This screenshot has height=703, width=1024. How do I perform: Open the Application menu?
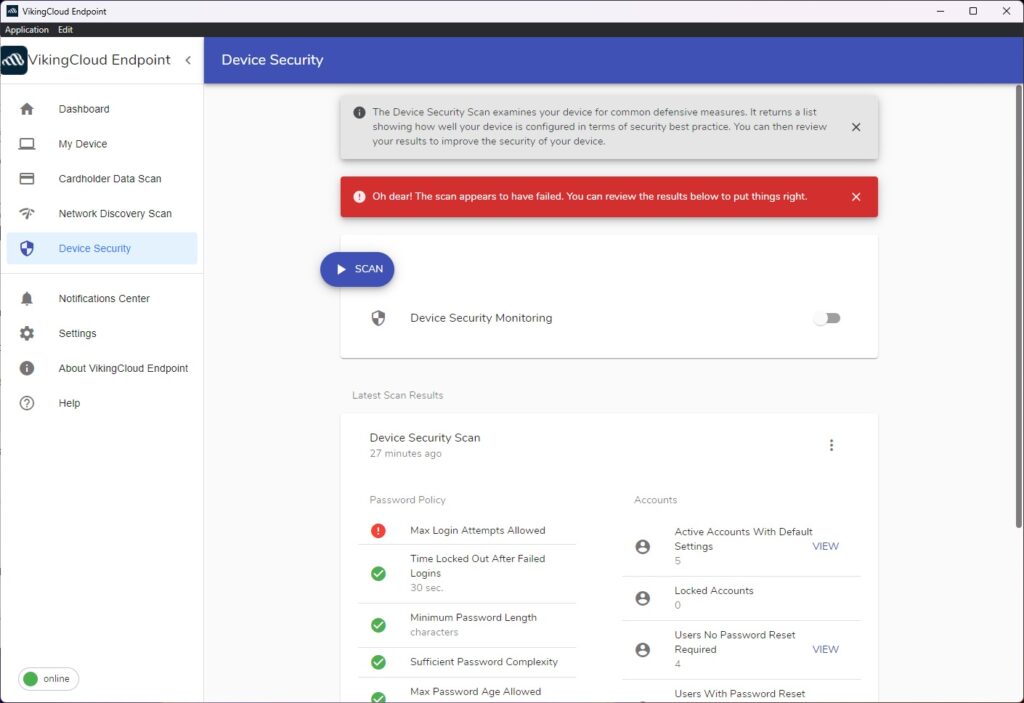pyautogui.click(x=25, y=29)
